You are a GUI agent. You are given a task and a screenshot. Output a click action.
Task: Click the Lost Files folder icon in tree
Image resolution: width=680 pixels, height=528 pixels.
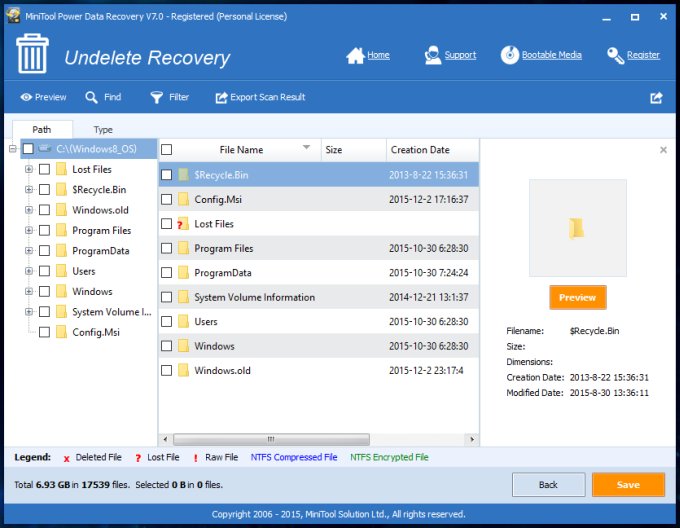(x=62, y=169)
